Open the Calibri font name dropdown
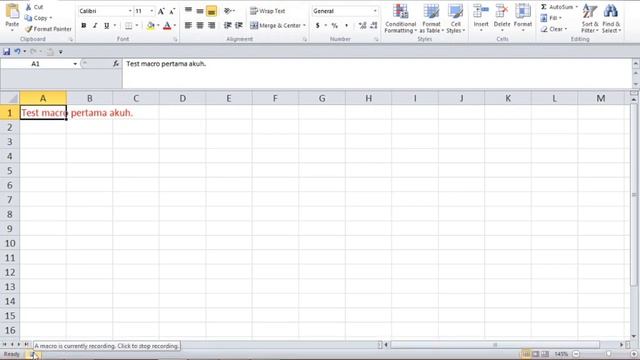 coord(130,11)
